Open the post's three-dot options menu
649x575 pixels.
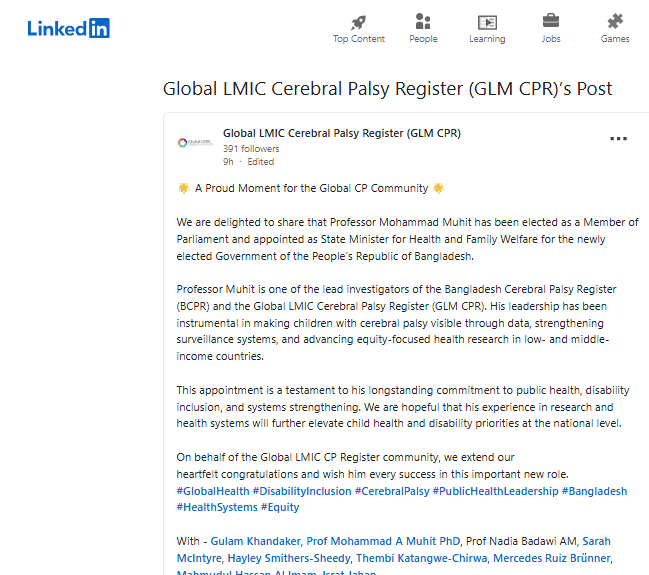point(619,139)
